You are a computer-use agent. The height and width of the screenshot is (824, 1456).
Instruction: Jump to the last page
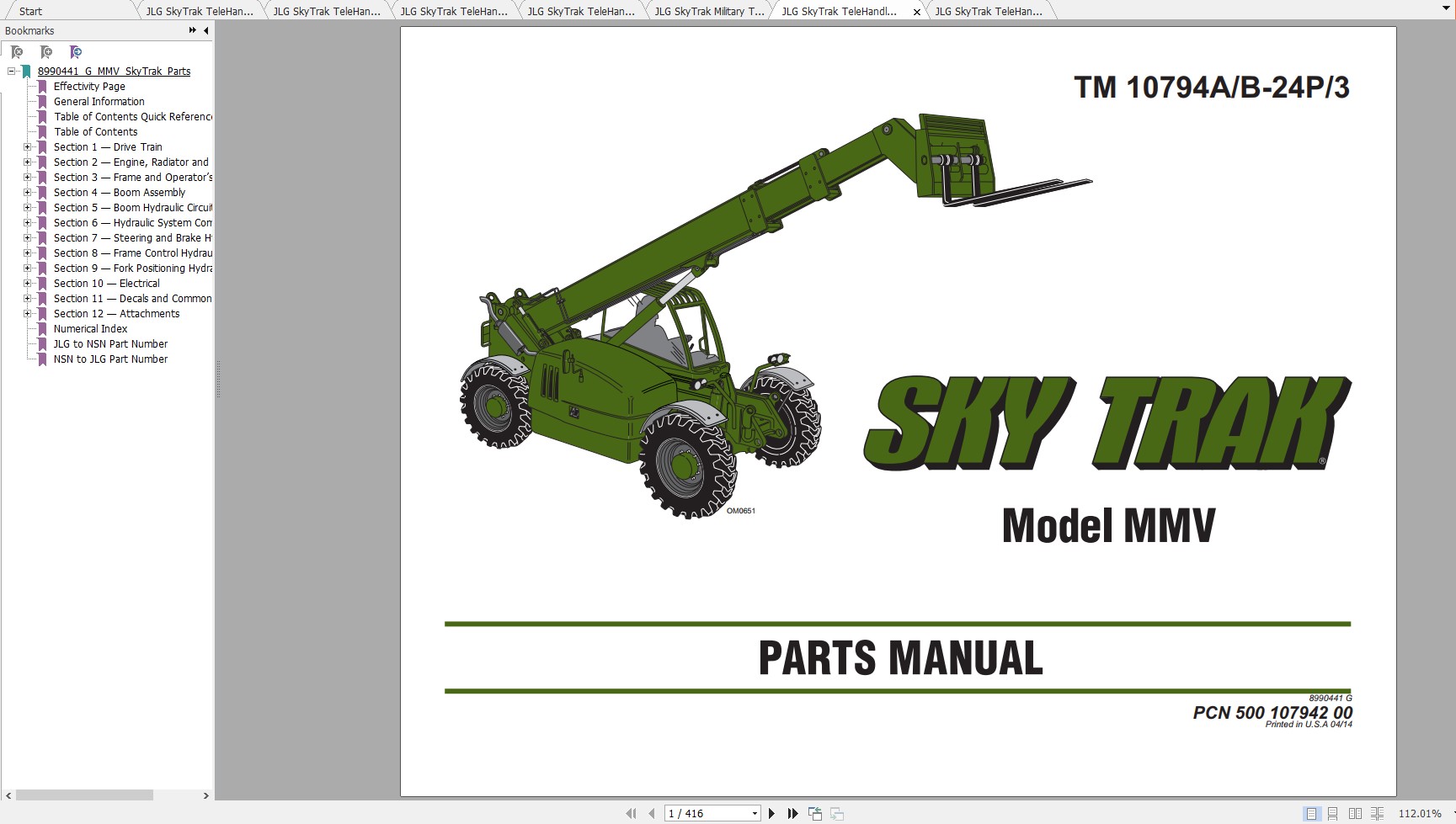coord(792,813)
